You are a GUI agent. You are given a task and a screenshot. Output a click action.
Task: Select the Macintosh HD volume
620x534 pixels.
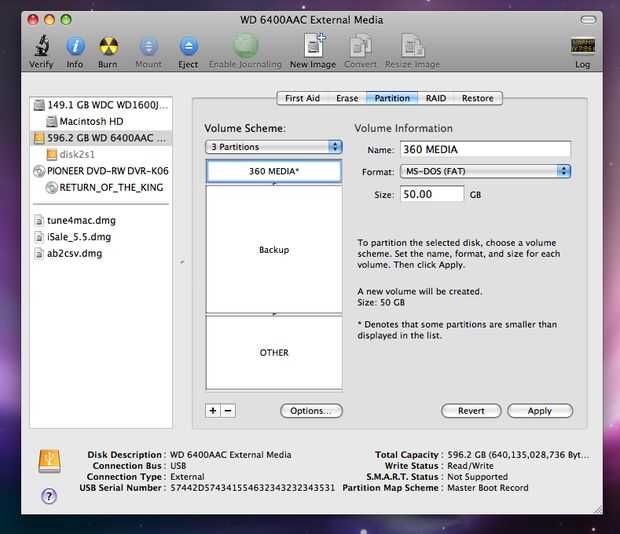click(101, 122)
